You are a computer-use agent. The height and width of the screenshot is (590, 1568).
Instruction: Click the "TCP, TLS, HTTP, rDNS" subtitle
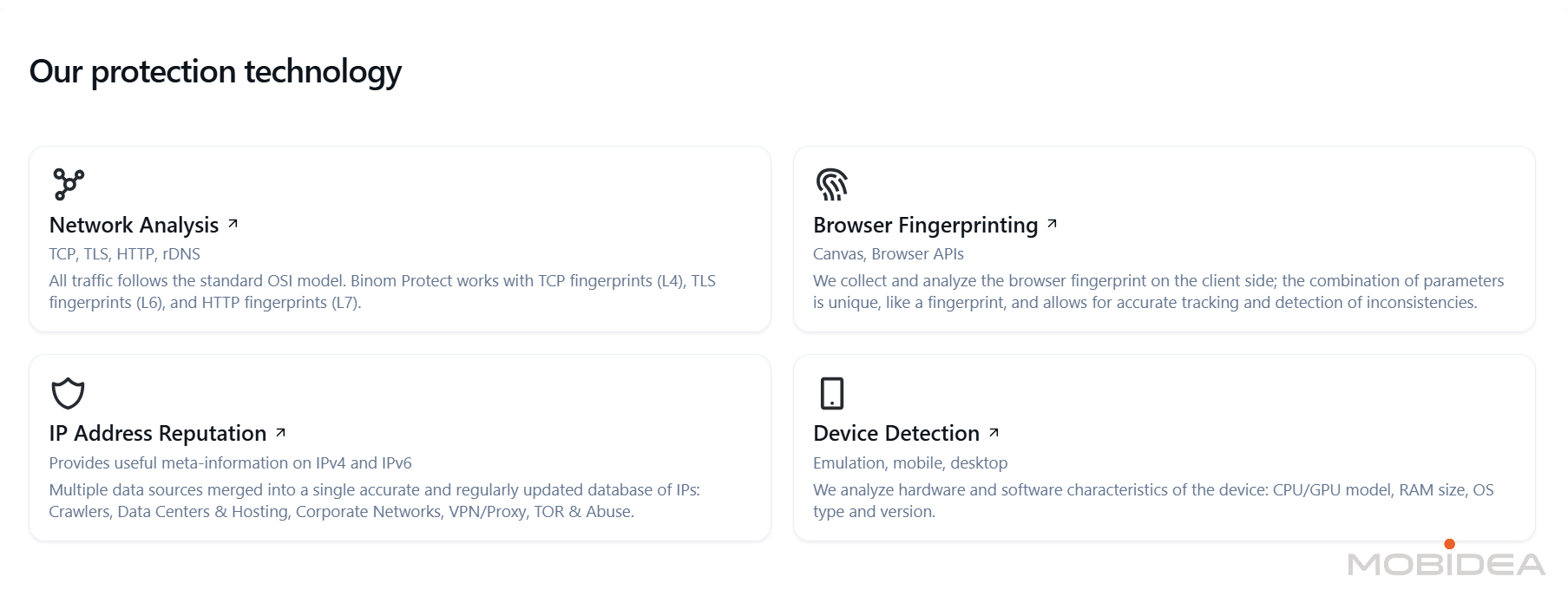124,254
